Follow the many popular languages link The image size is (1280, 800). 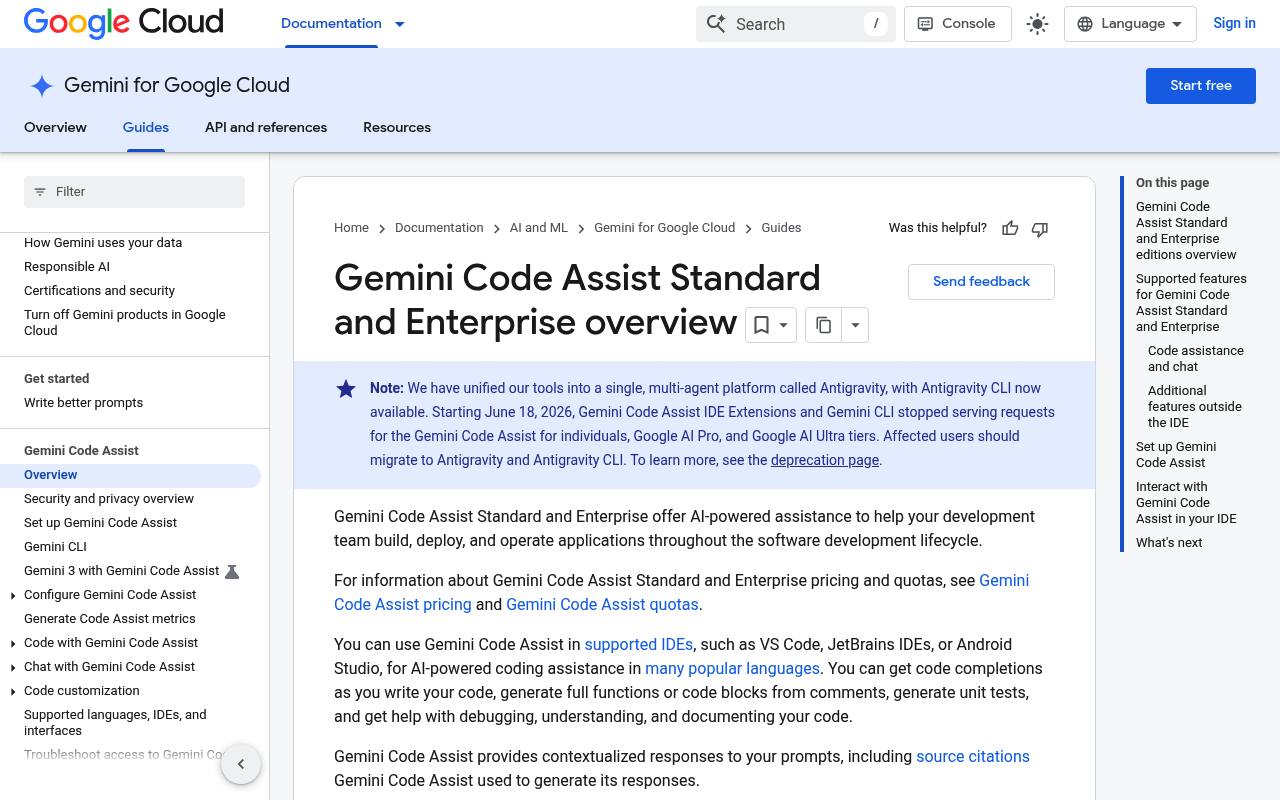[732, 668]
